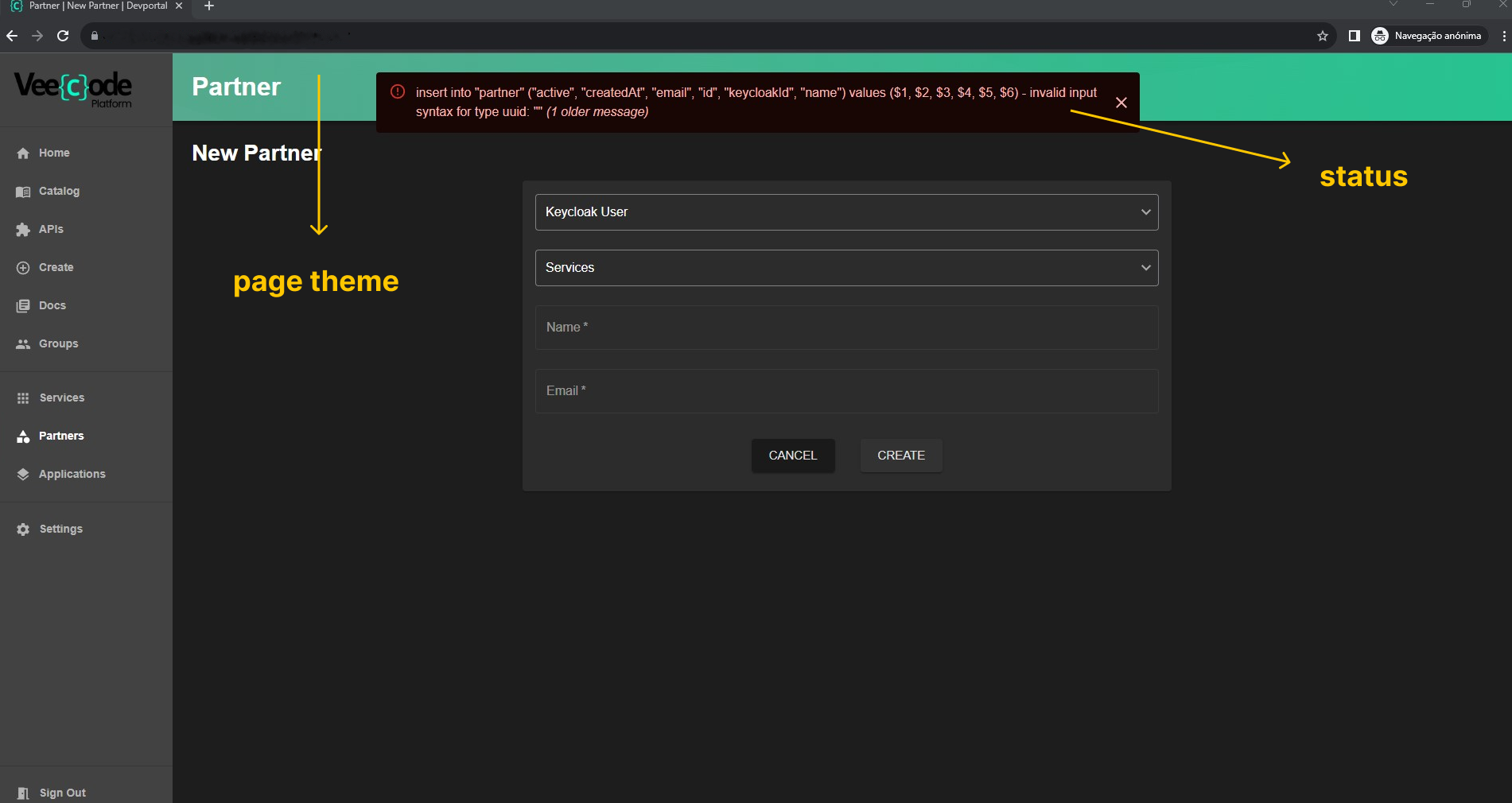The width and height of the screenshot is (1512, 803).
Task: Click the Groups people icon
Action: [23, 344]
